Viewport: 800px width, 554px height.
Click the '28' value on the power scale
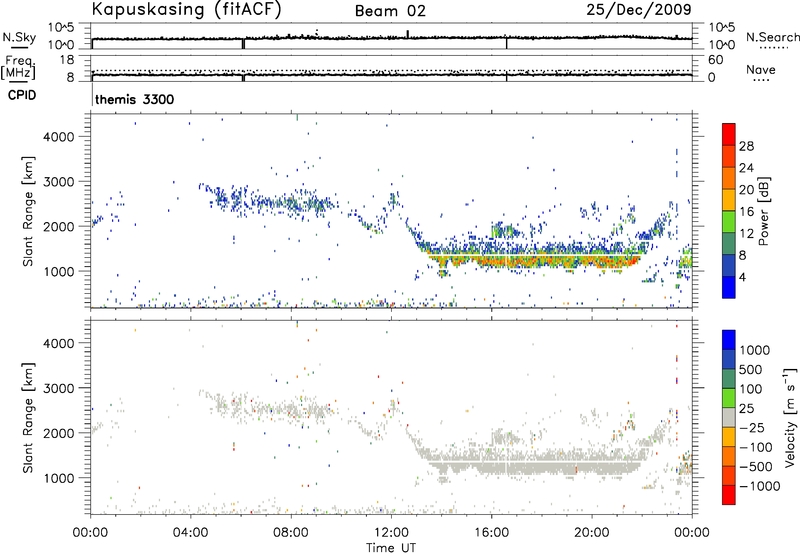[746, 146]
